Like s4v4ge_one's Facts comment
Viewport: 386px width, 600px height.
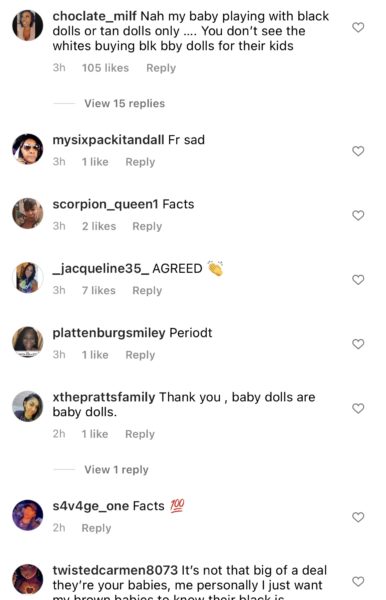point(358,517)
